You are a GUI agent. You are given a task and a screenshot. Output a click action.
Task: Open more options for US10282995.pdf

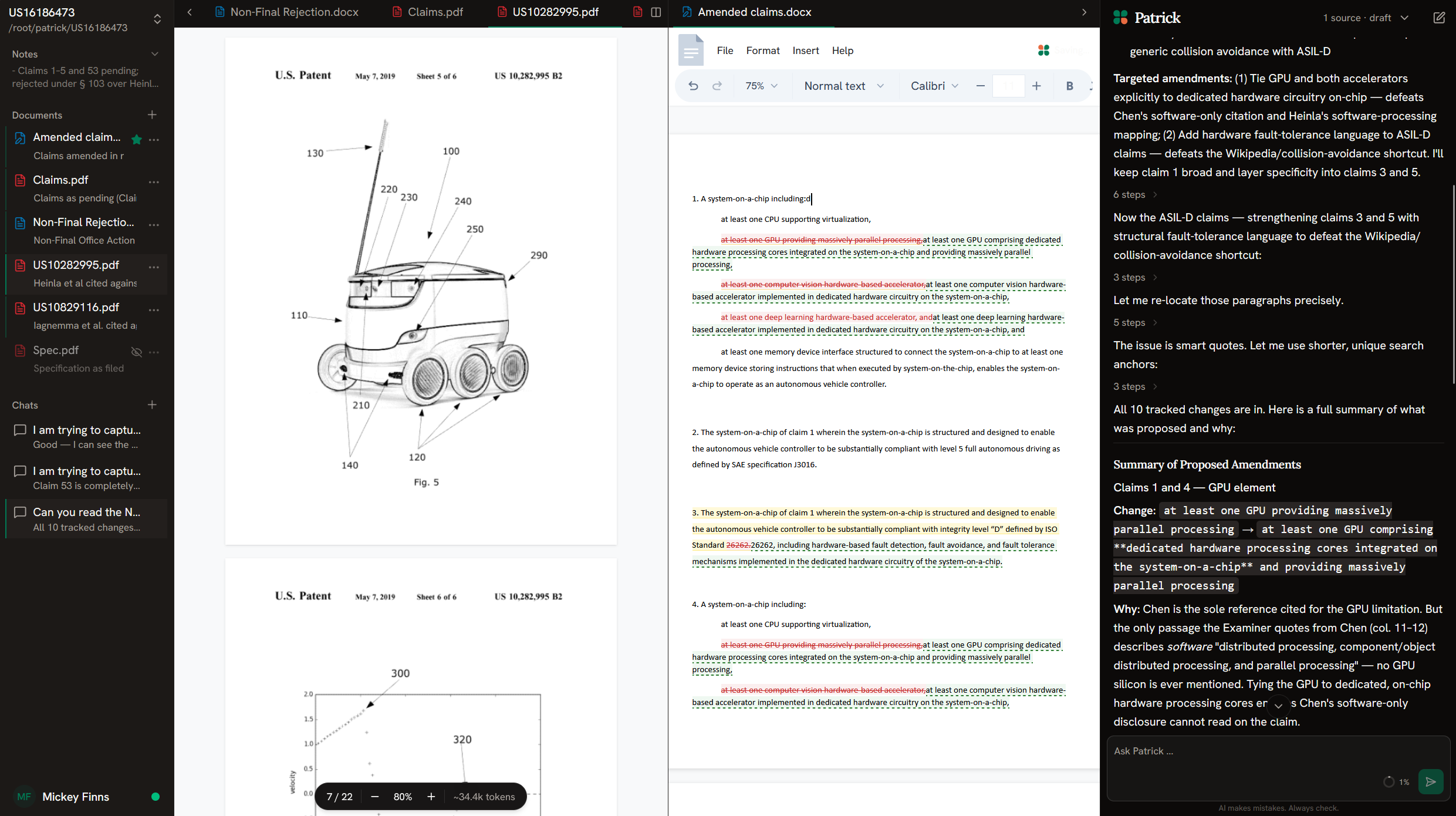[154, 267]
